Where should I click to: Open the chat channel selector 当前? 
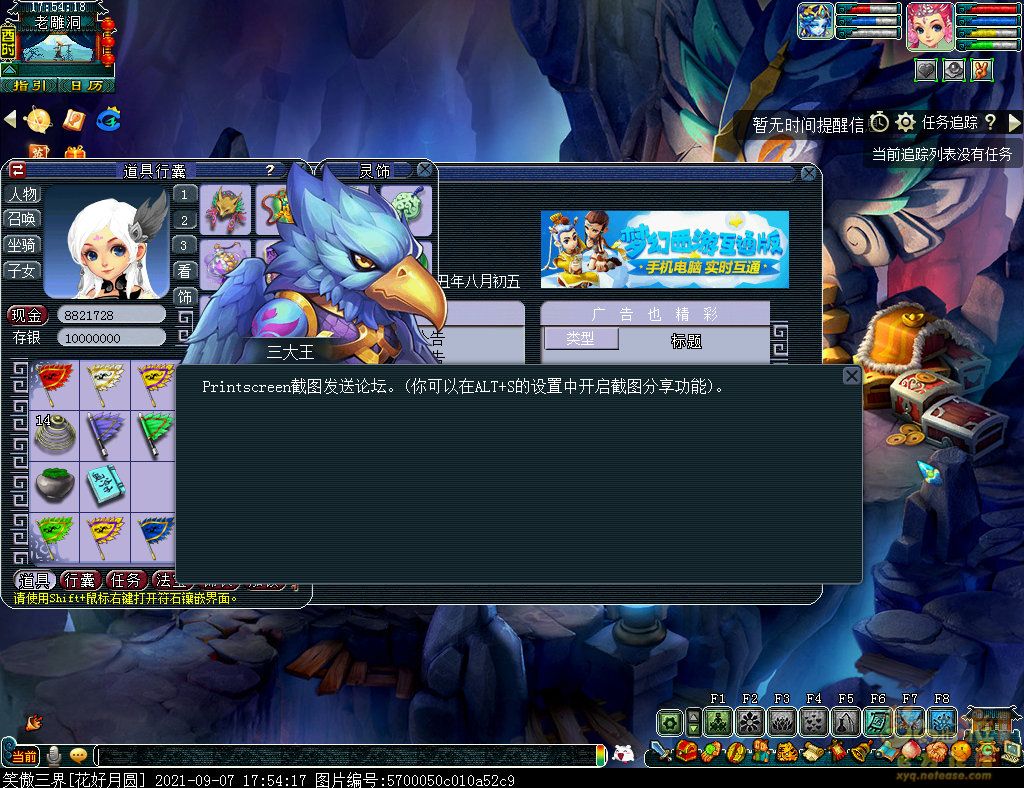point(23,756)
